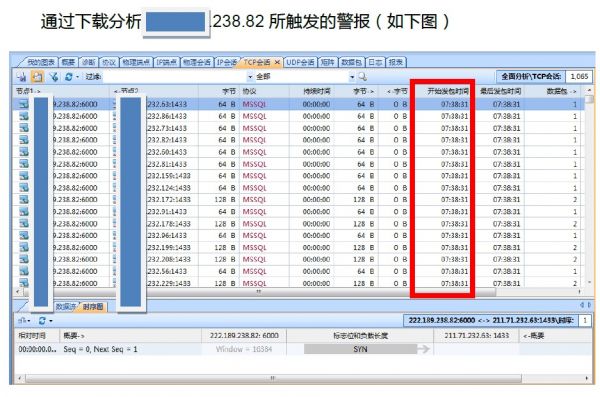Open the 物理端点 tab
The image size is (600, 397).
[x=136, y=62]
